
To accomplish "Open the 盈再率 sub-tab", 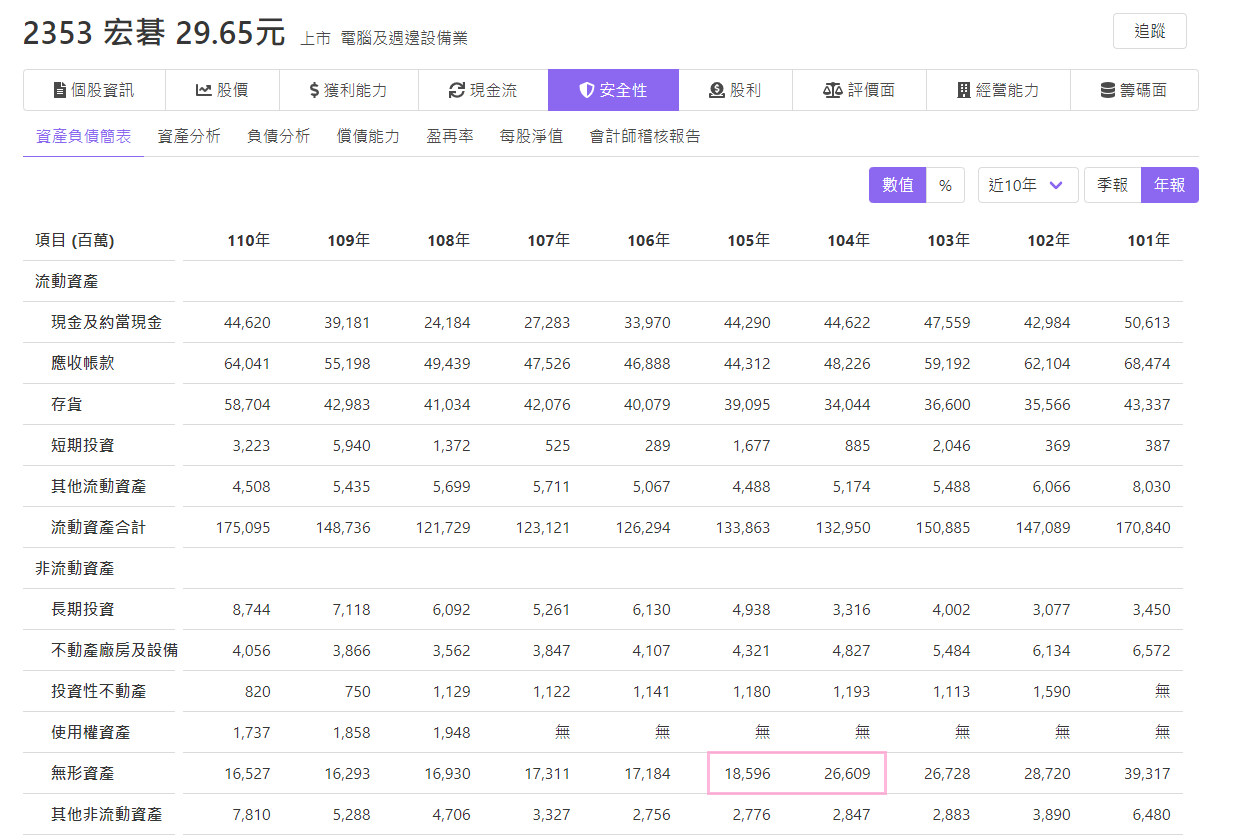I will coord(450,136).
